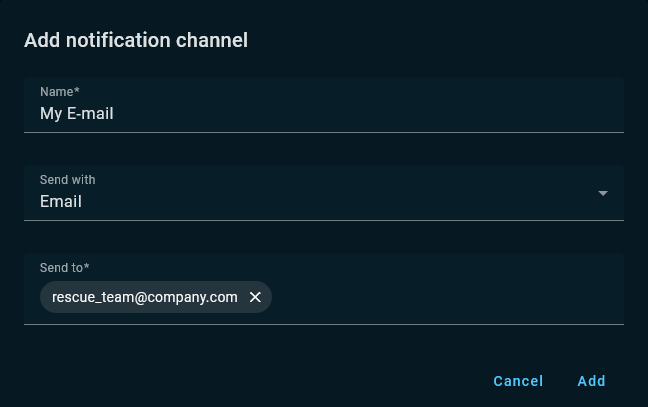The width and height of the screenshot is (648, 407).
Task: Click the empty area of Send to field
Action: (x=446, y=297)
